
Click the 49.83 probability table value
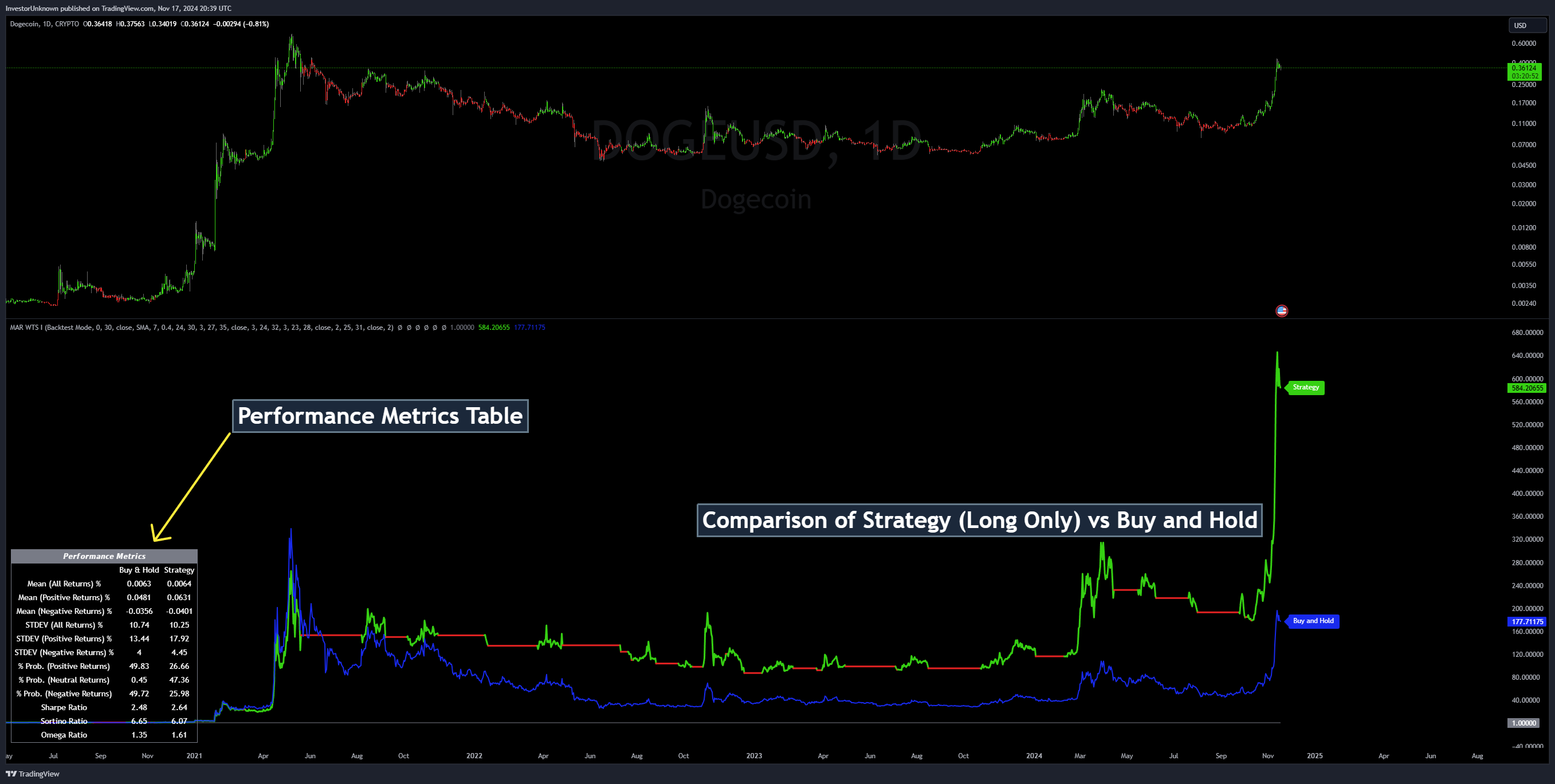click(139, 666)
